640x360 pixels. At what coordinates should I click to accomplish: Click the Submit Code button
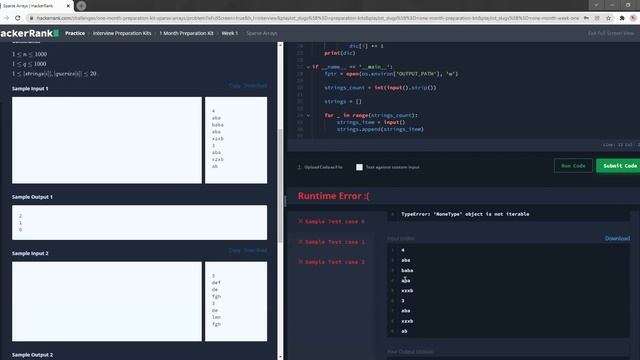pyautogui.click(x=618, y=166)
